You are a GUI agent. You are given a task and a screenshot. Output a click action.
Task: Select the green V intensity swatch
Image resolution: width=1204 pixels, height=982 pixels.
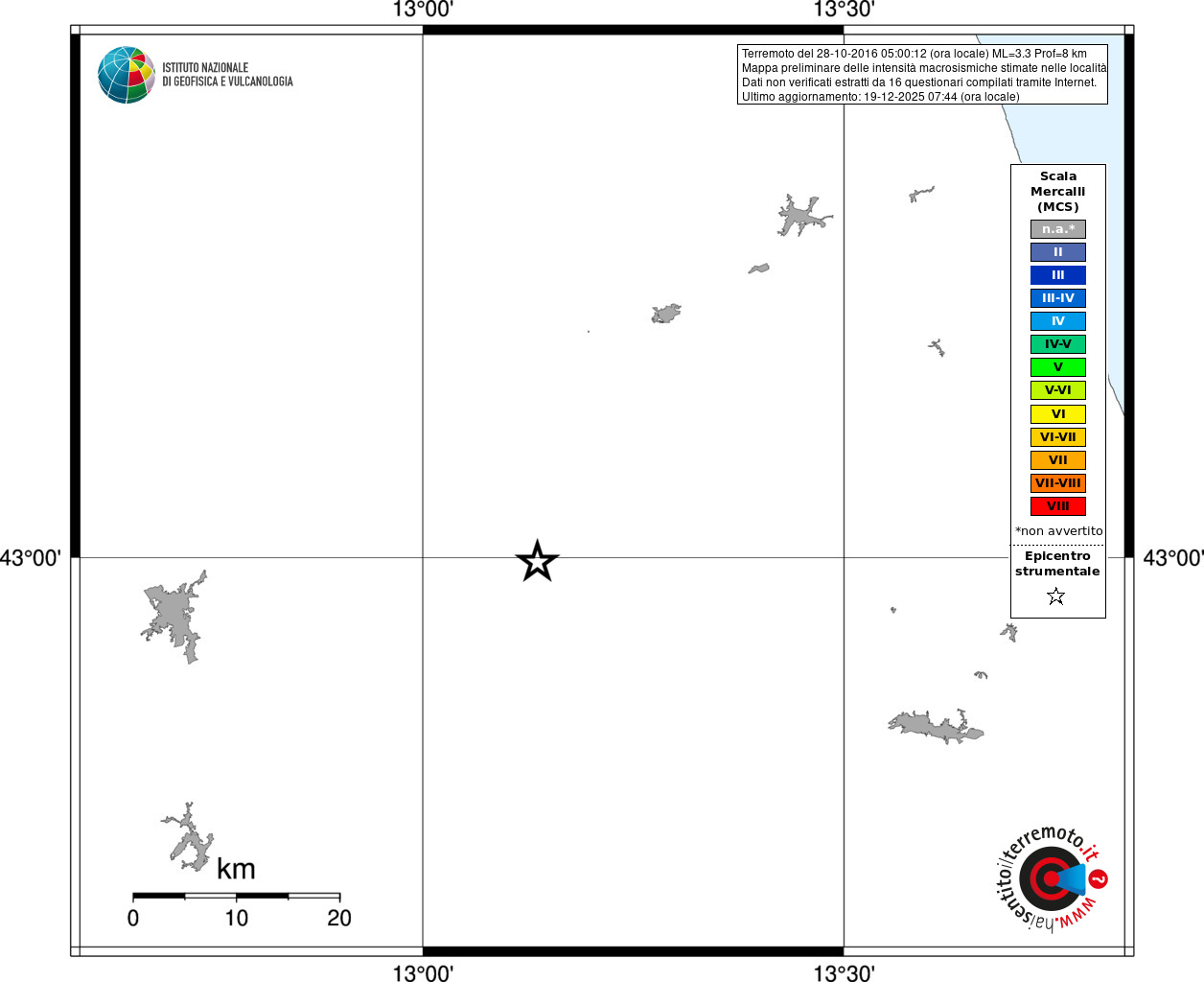(x=1058, y=367)
